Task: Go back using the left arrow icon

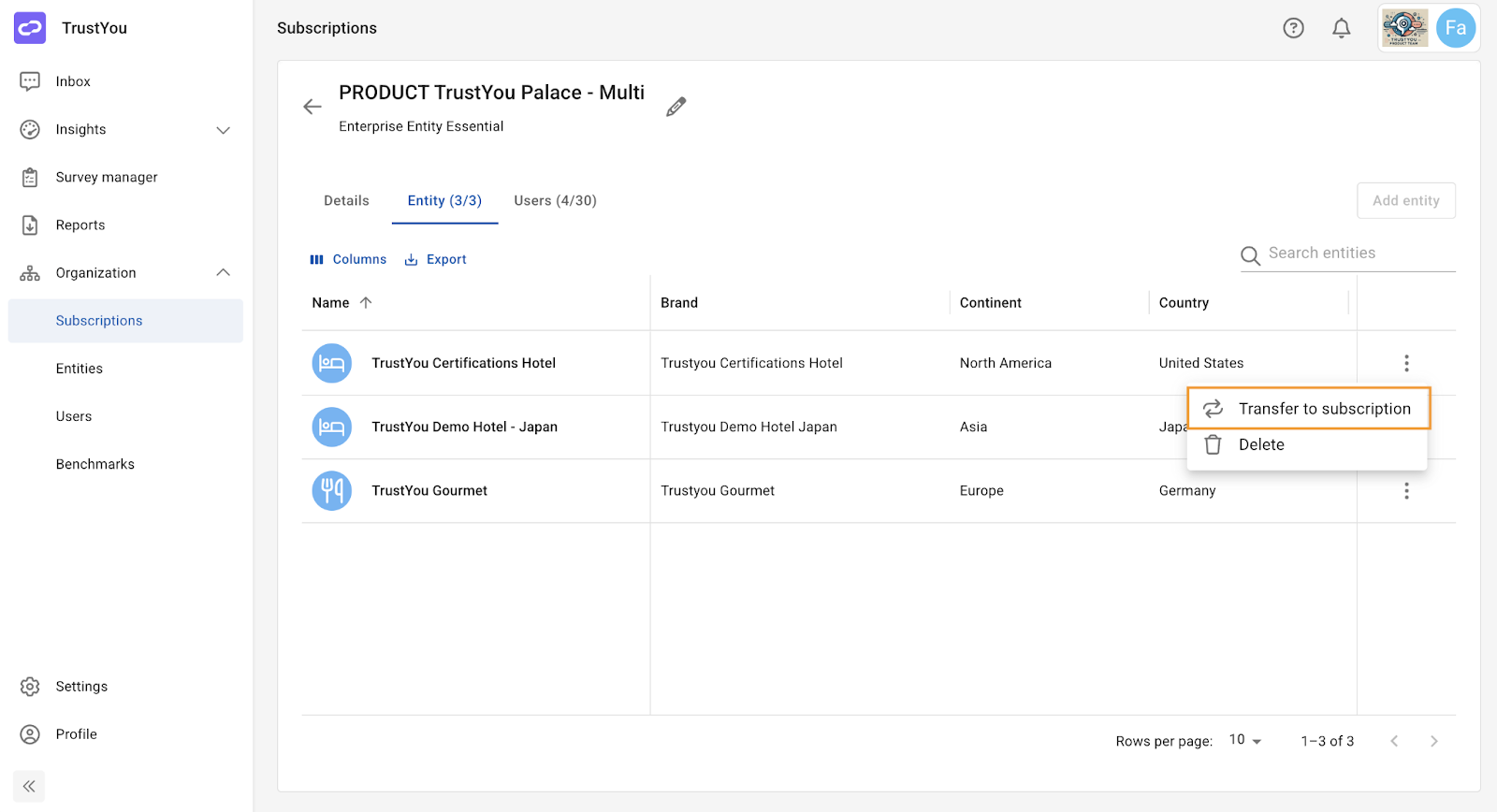Action: [x=312, y=107]
